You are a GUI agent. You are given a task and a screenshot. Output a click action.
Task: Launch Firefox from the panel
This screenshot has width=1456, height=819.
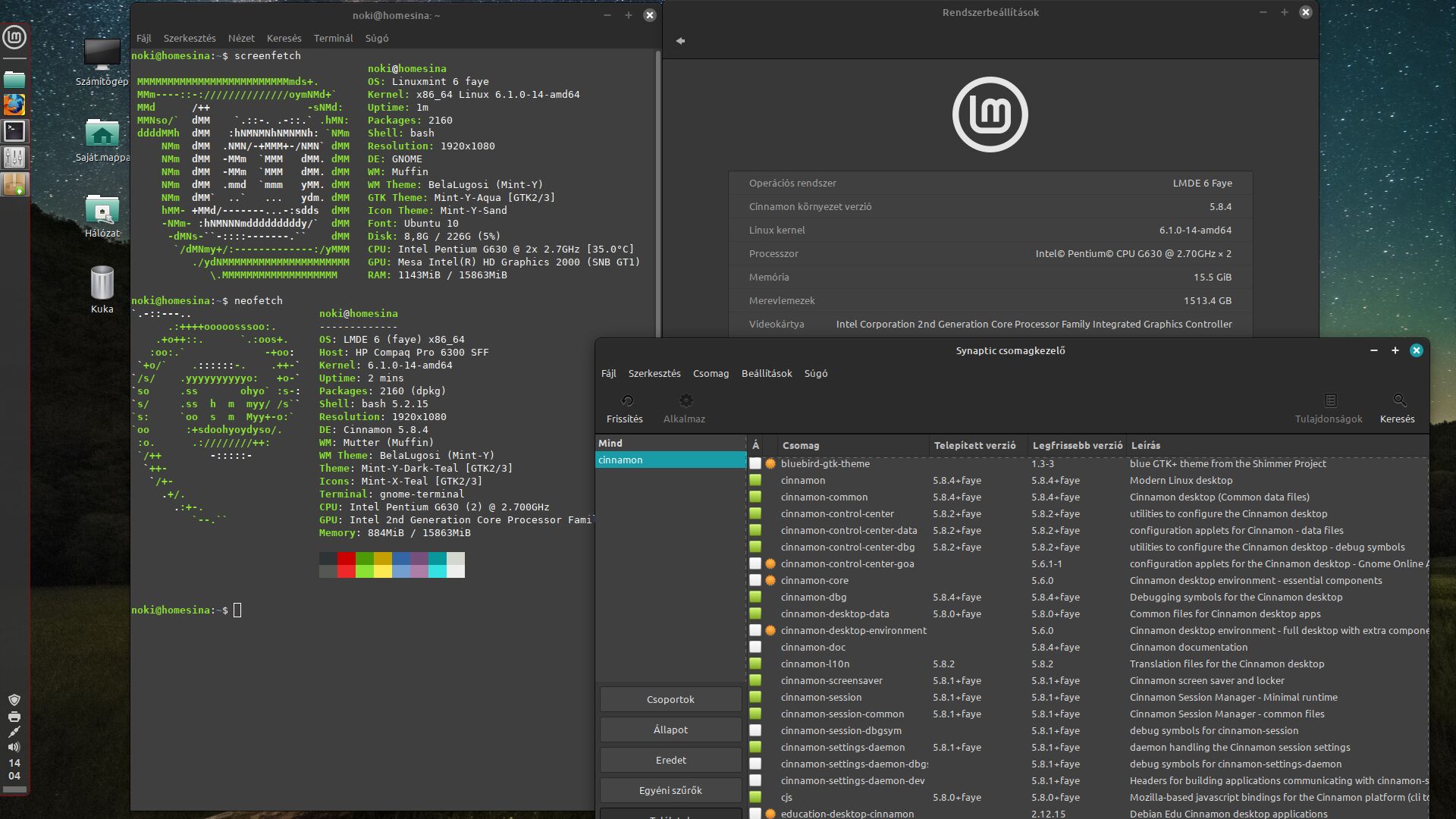14,105
